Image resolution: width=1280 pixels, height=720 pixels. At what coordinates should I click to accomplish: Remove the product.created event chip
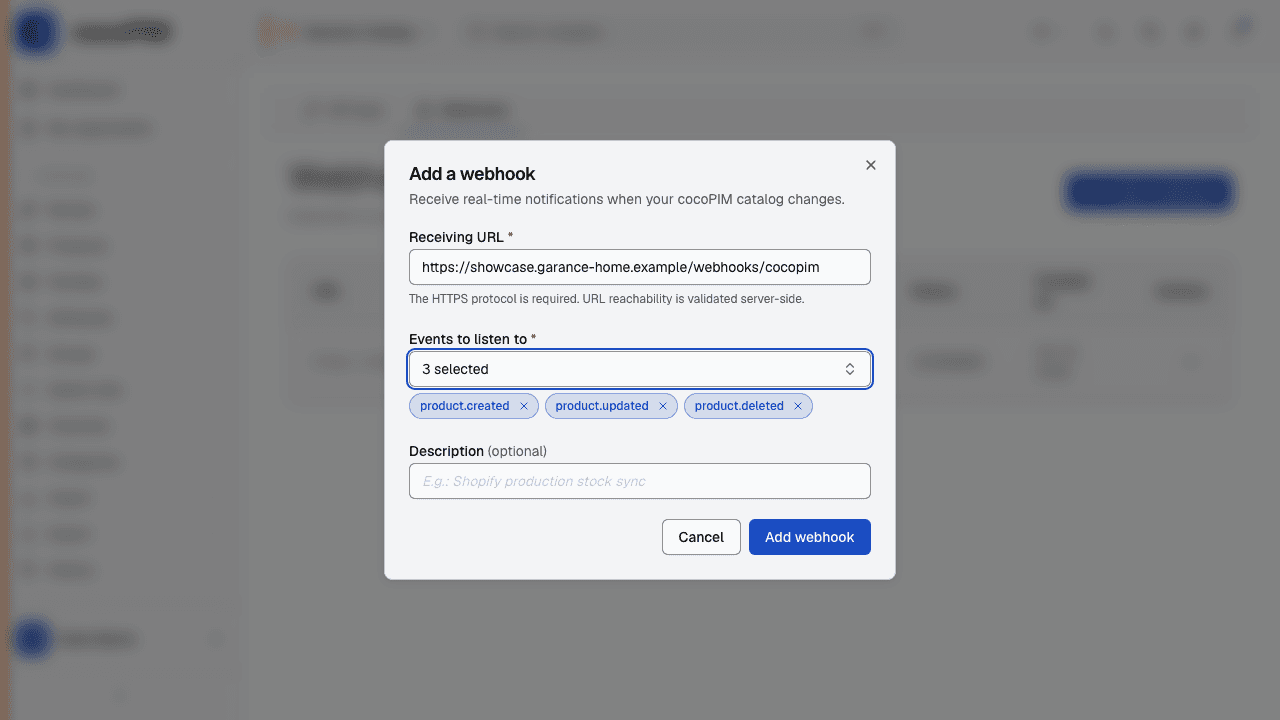coord(524,406)
